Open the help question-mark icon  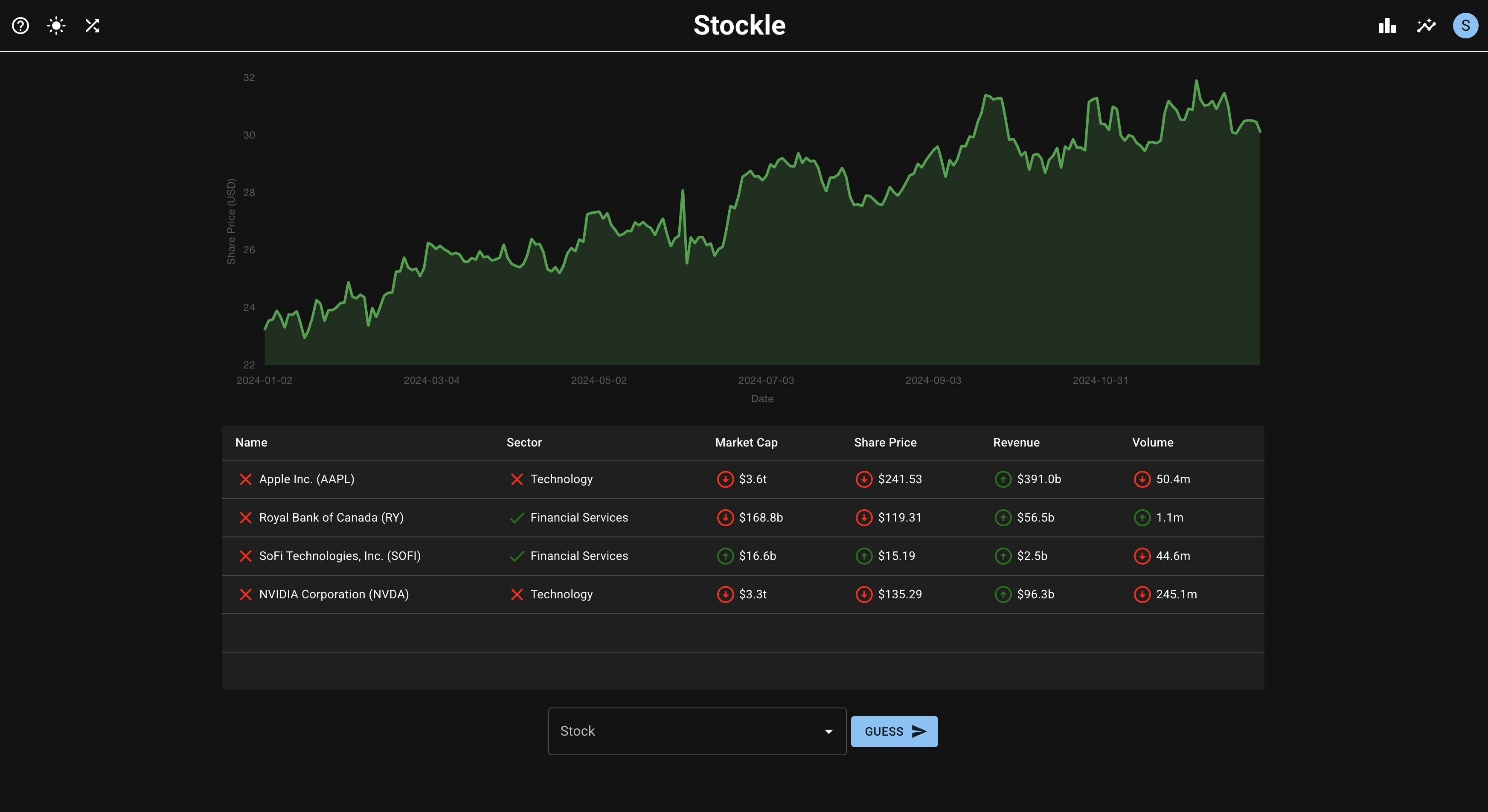(20, 26)
